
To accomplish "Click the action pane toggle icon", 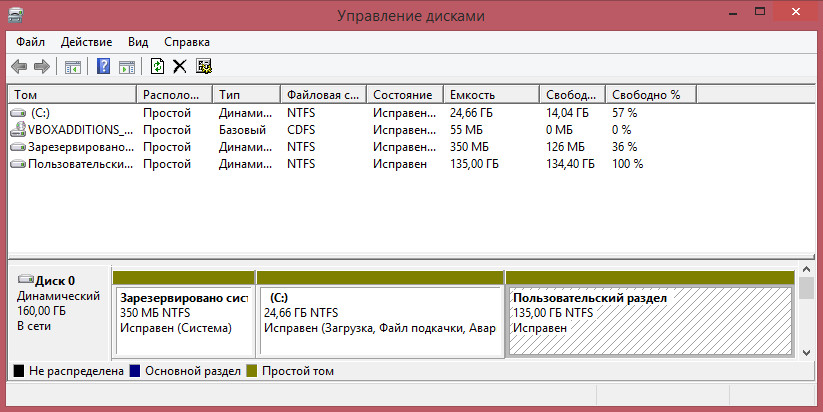I will pyautogui.click(x=127, y=67).
